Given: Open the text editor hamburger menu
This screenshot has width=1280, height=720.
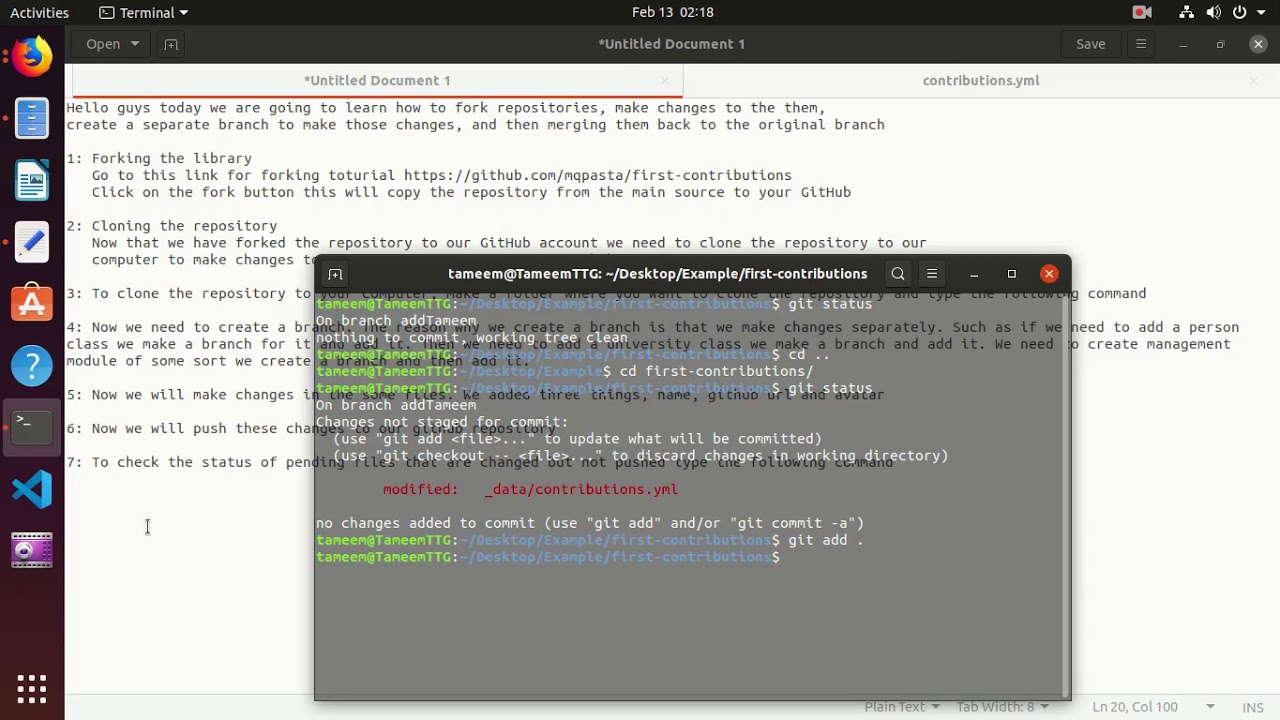Looking at the screenshot, I should pyautogui.click(x=1141, y=44).
